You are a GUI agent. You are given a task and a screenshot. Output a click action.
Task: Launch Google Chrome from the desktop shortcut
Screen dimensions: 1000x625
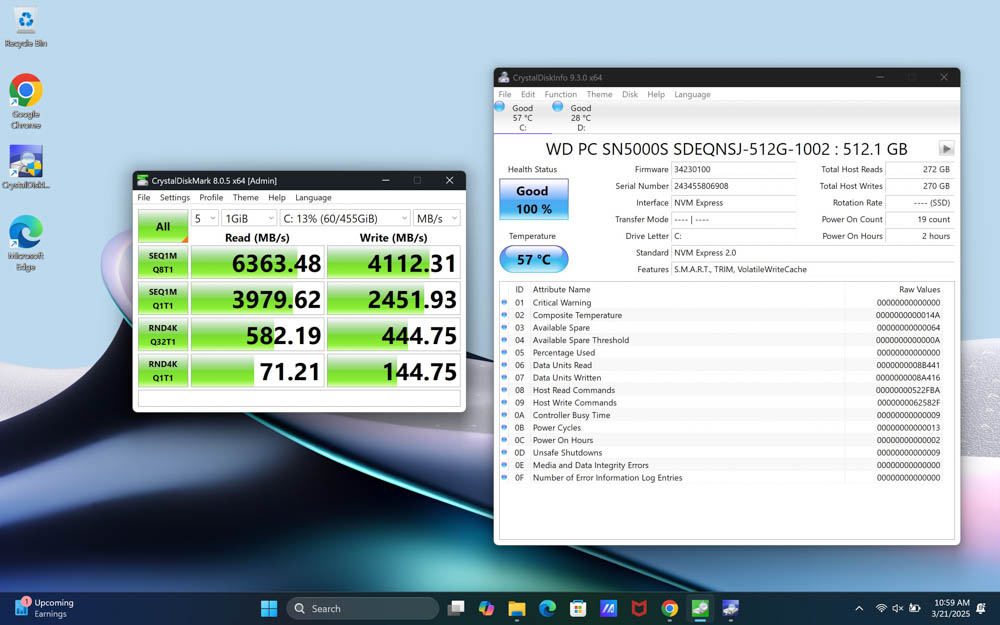pyautogui.click(x=26, y=101)
